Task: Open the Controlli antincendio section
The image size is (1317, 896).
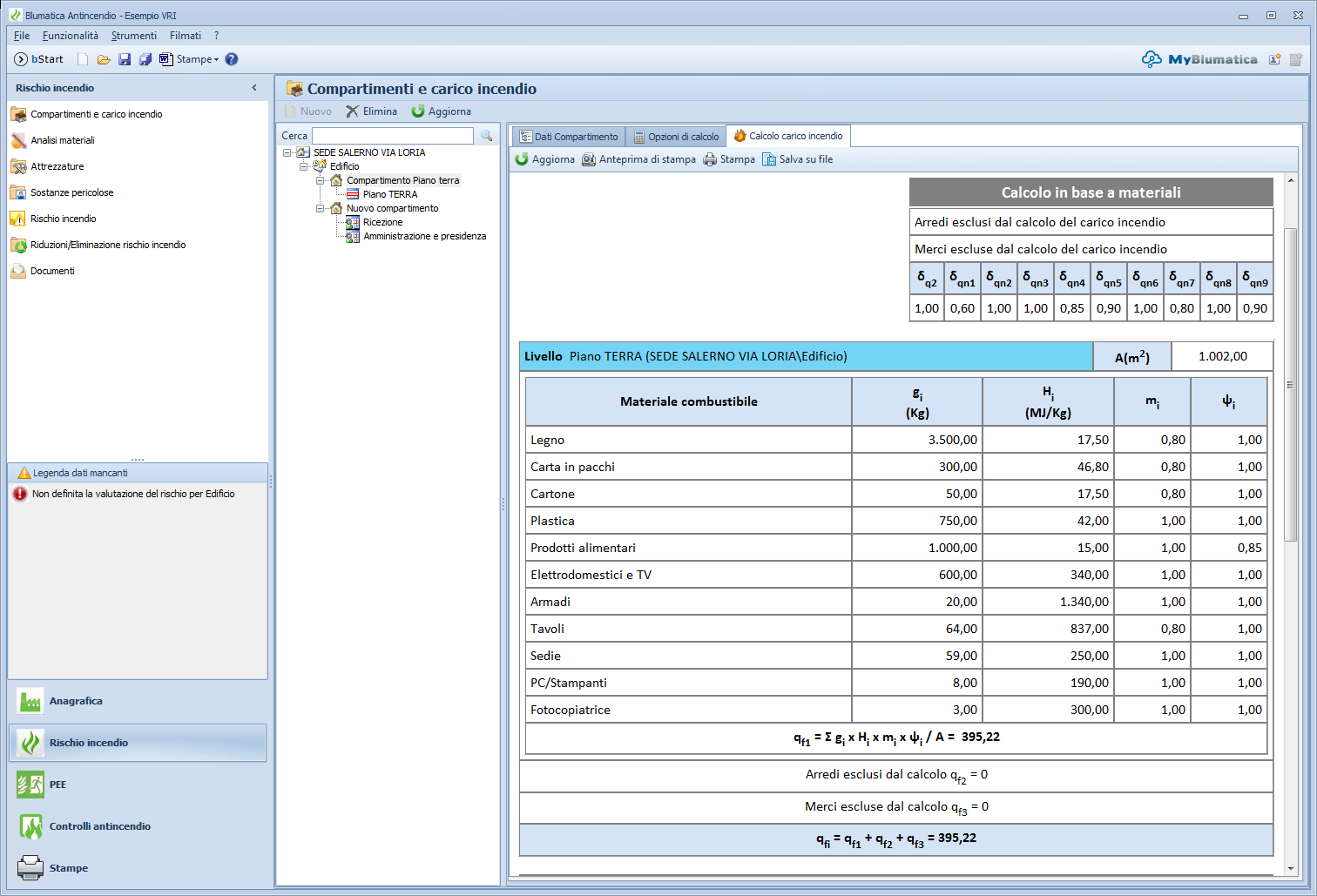Action: (99, 826)
